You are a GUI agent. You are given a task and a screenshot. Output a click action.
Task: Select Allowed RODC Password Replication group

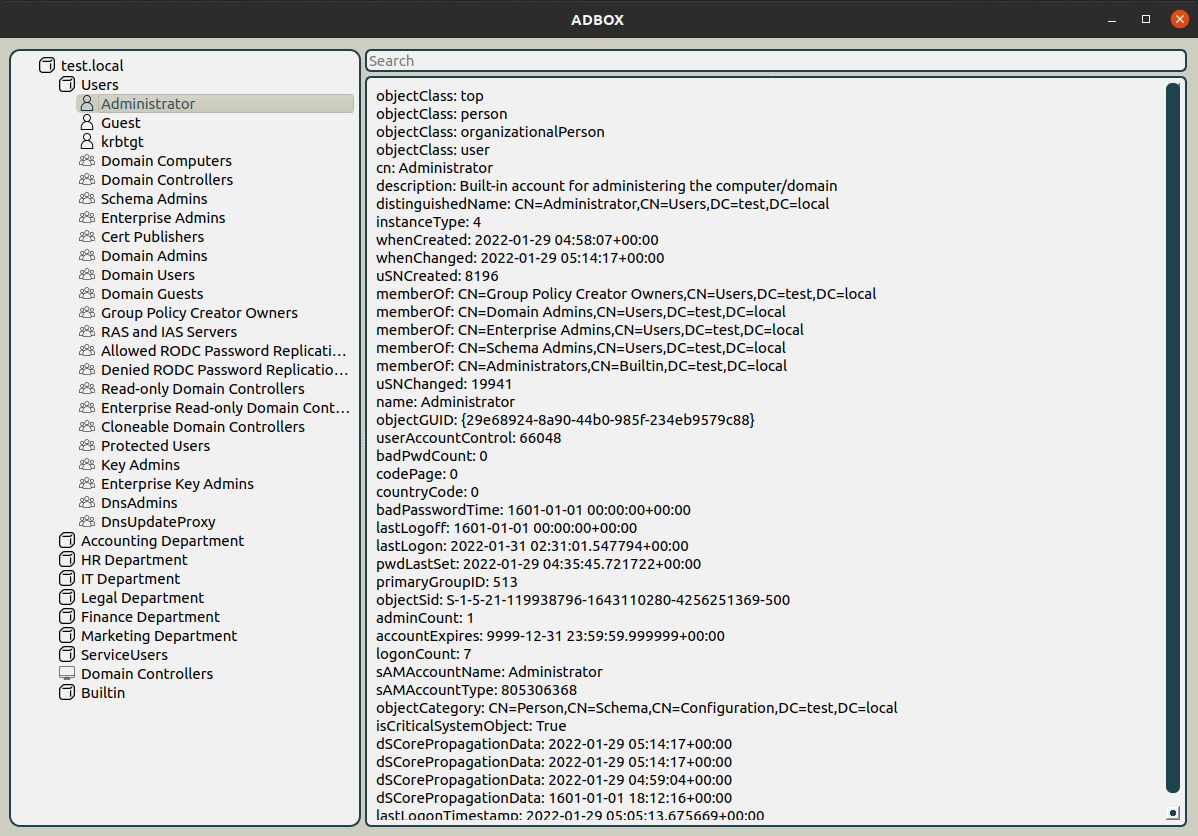[x=223, y=351]
